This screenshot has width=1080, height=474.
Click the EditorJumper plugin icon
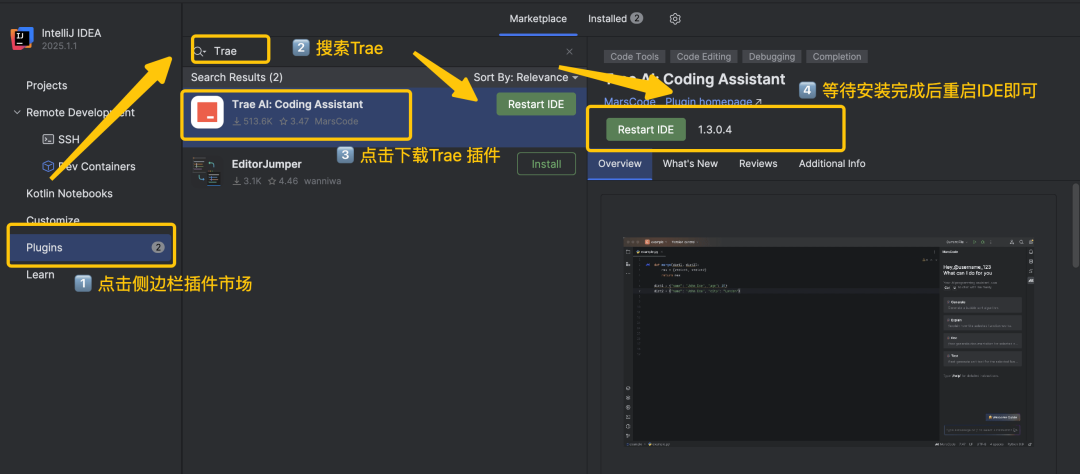pos(208,172)
